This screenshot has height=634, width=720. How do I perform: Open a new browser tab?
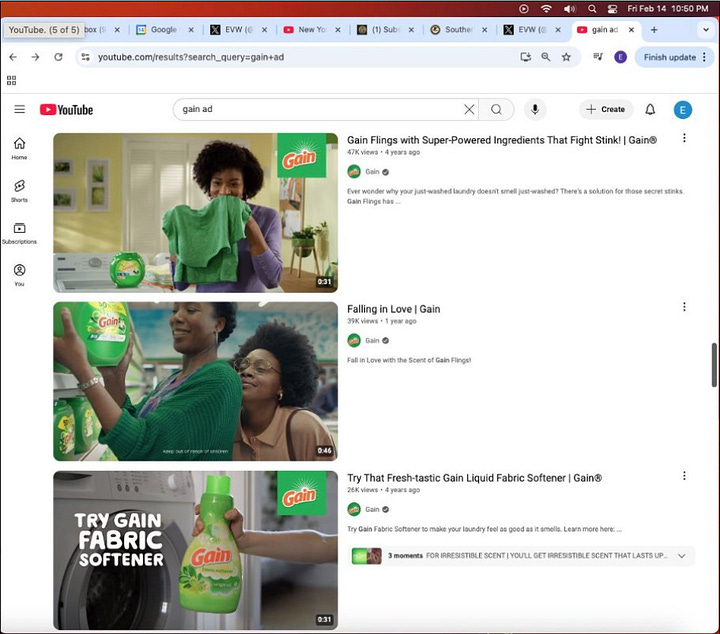click(x=654, y=30)
